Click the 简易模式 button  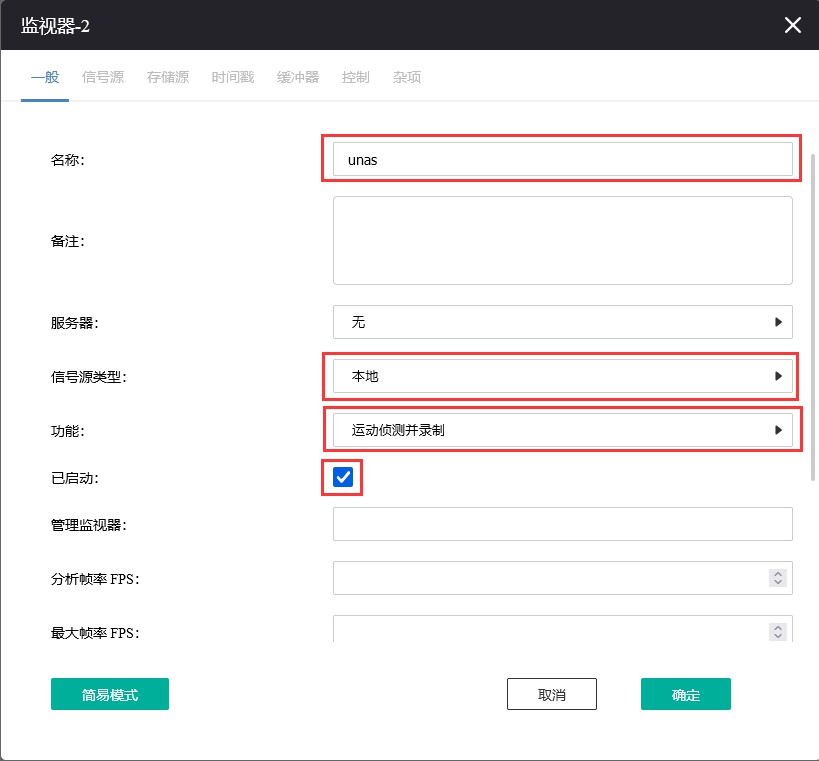[x=110, y=694]
